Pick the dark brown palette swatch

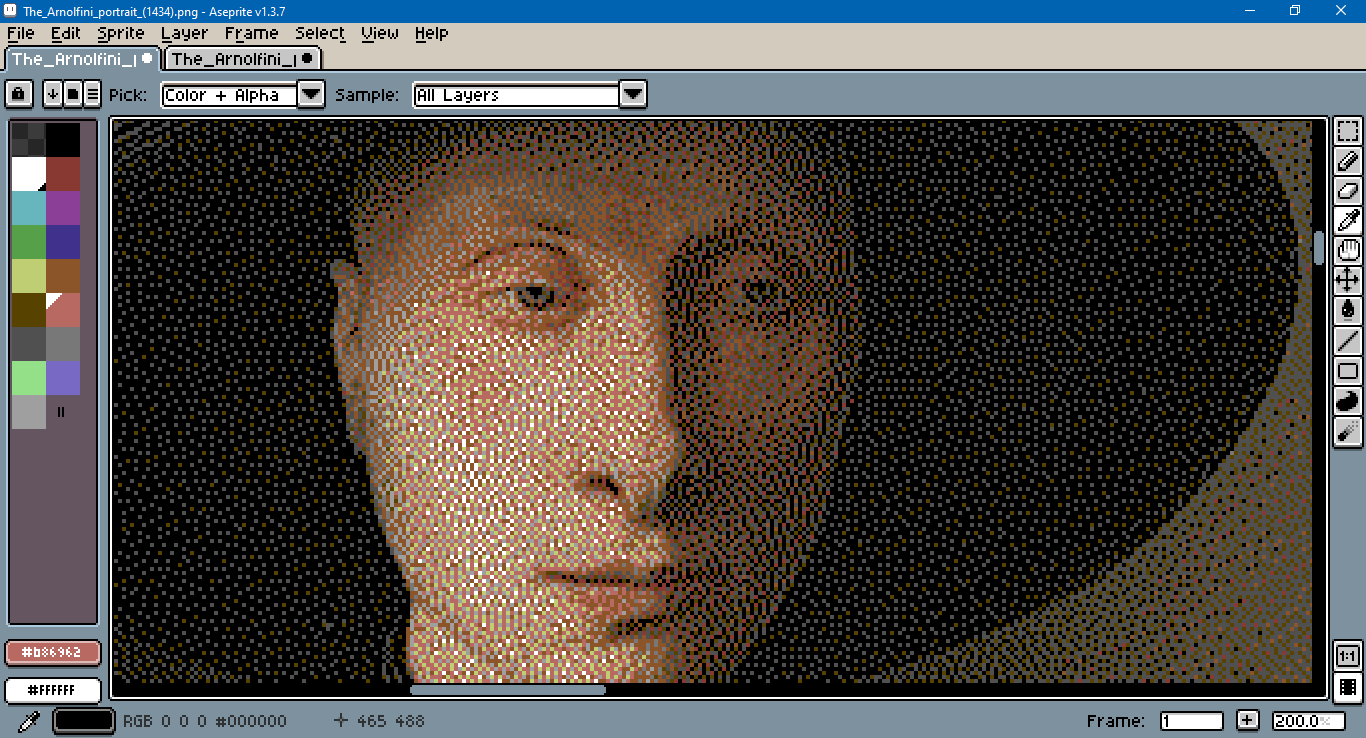[29, 310]
